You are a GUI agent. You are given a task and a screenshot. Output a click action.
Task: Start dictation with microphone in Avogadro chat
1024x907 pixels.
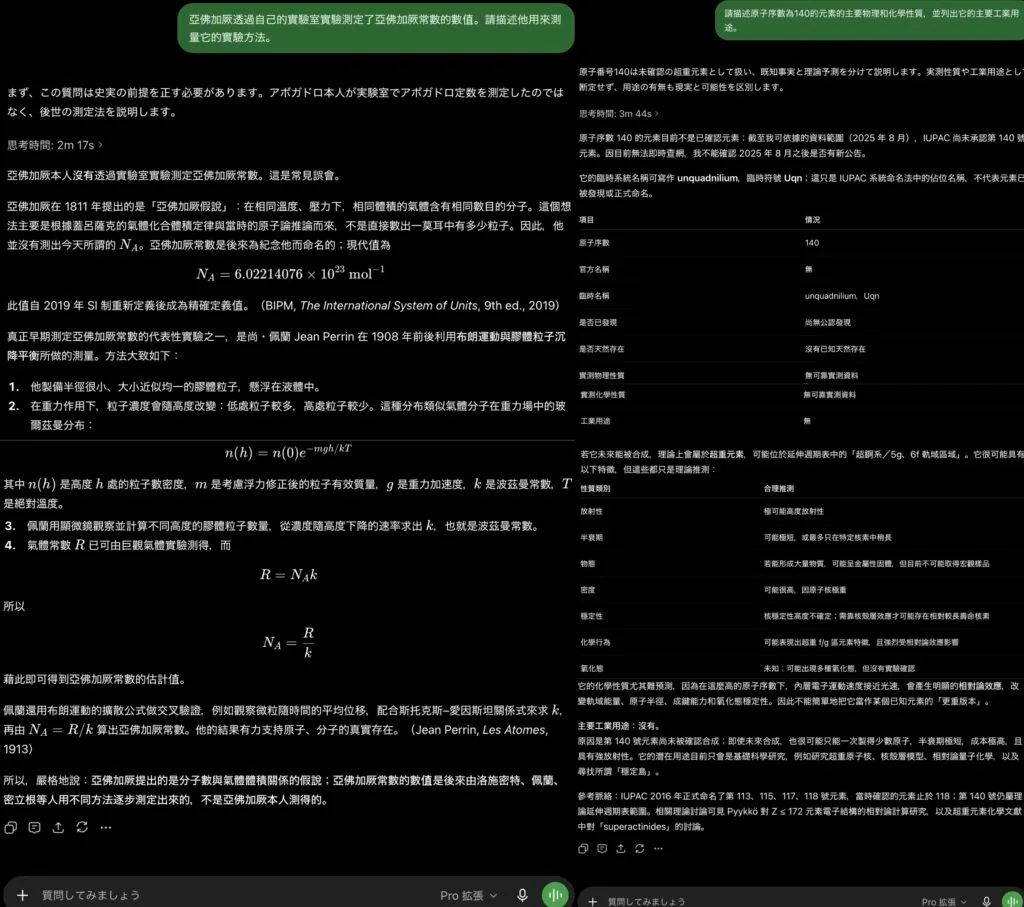[x=522, y=895]
